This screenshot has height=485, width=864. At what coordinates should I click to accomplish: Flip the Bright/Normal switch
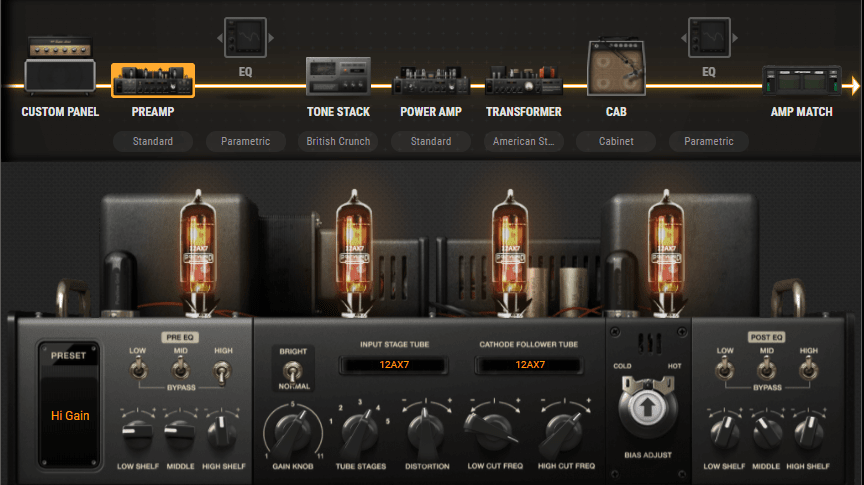coord(293,371)
